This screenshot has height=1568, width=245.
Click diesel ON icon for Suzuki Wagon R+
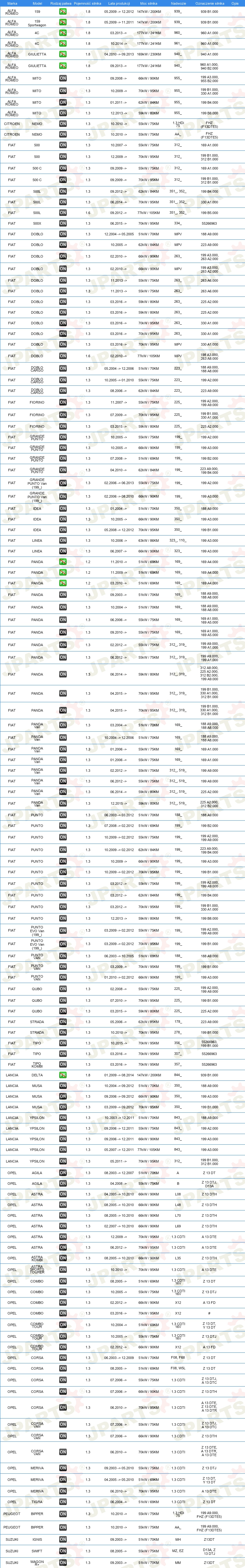[63, 1563]
